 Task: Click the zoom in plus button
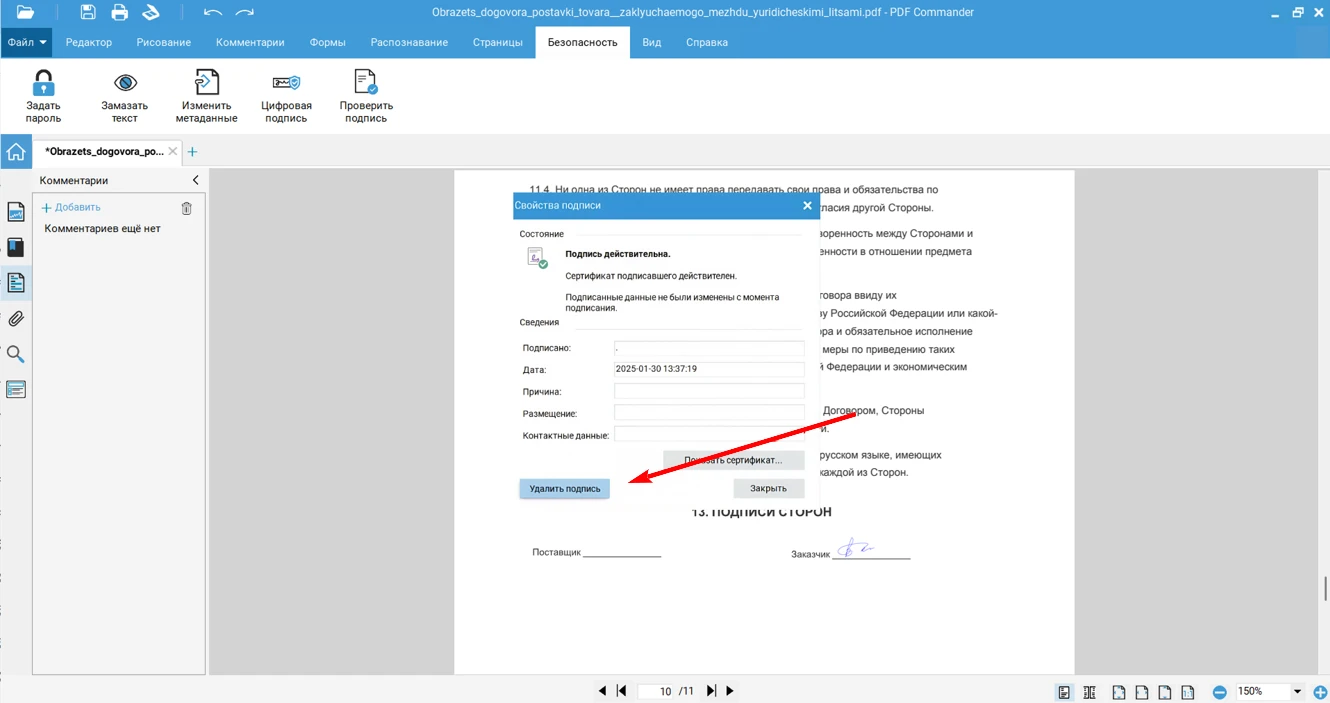coord(1320,692)
